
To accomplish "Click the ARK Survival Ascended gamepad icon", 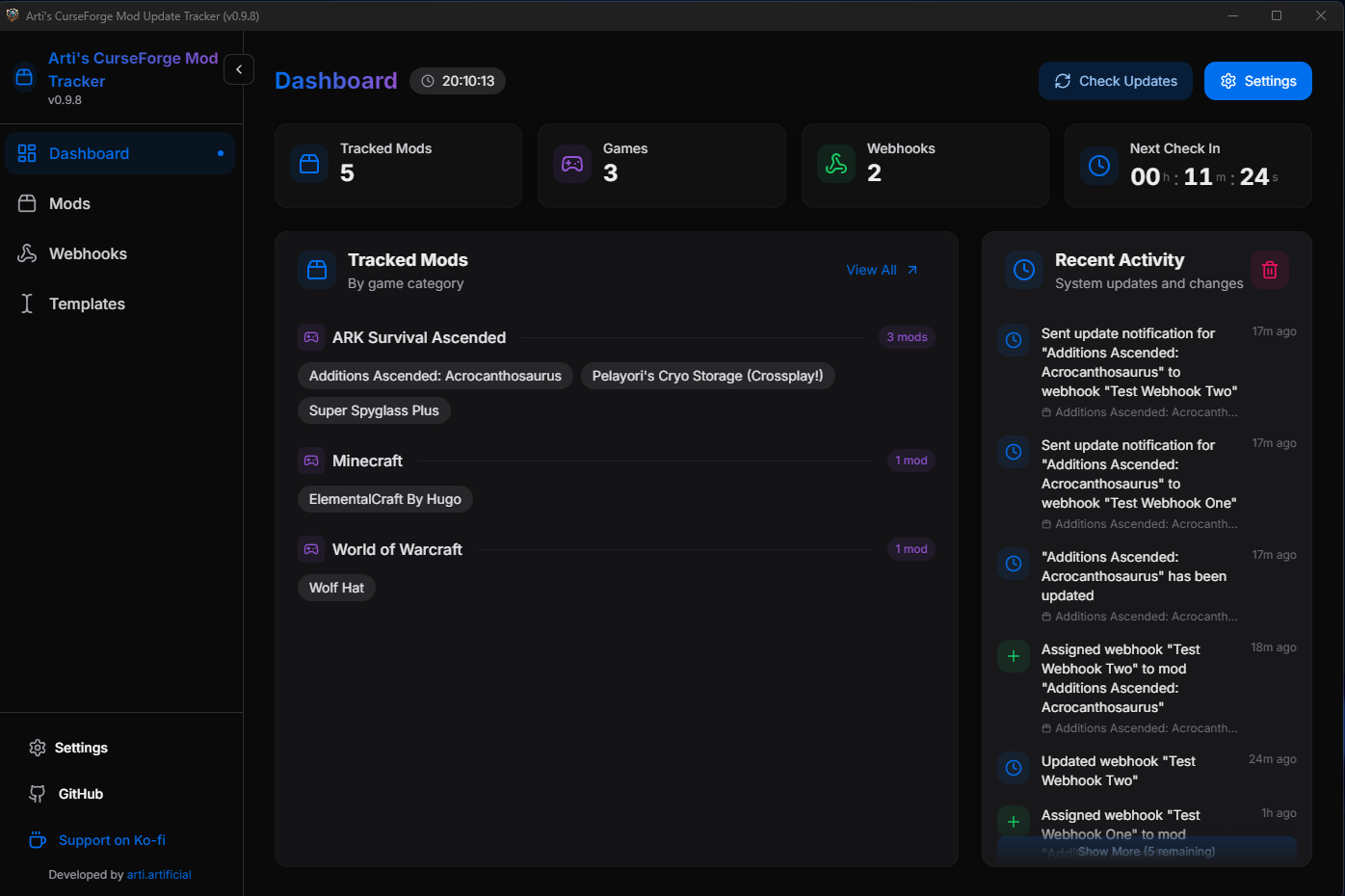I will 311,337.
